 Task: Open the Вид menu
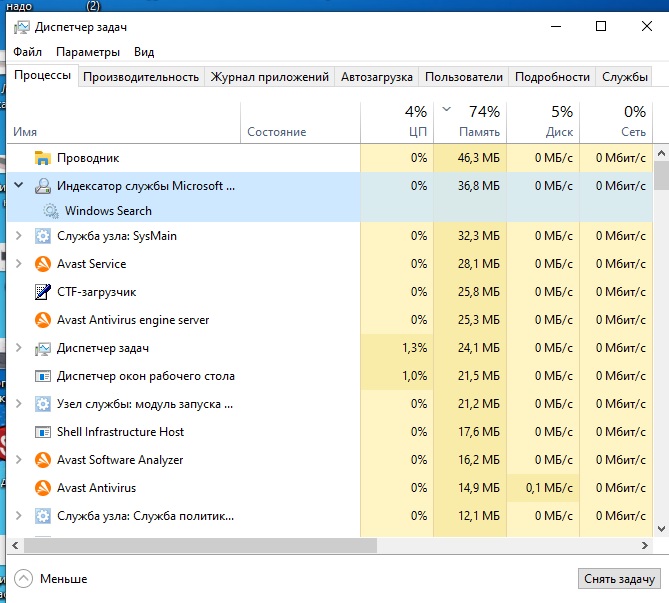pos(144,52)
